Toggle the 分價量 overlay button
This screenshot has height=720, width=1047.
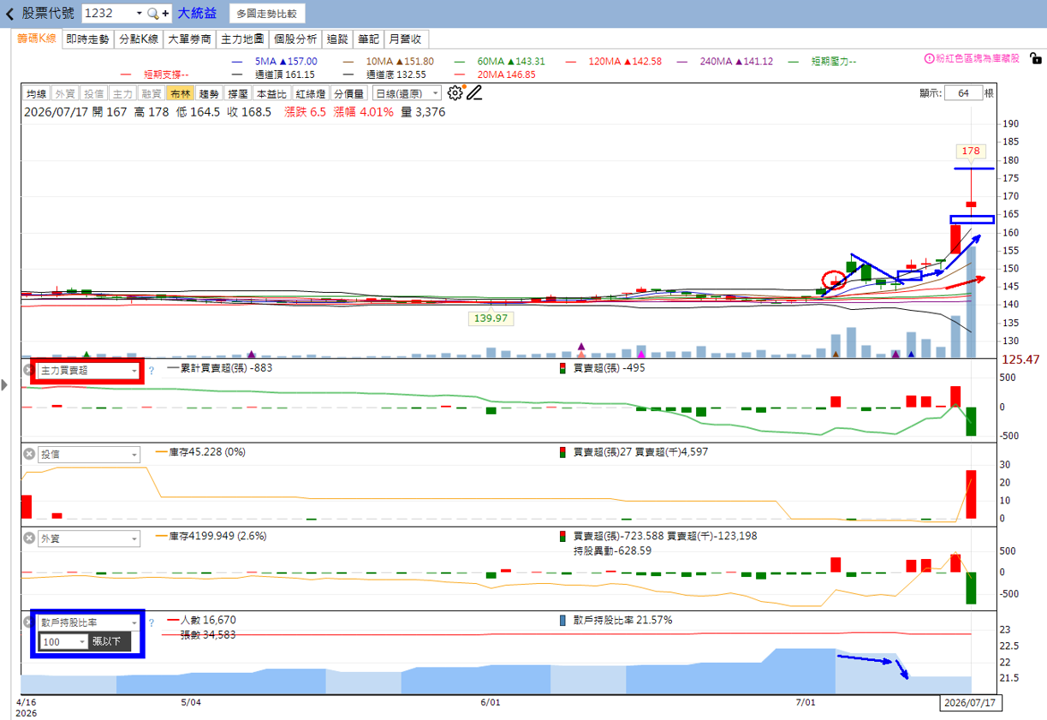coord(349,94)
